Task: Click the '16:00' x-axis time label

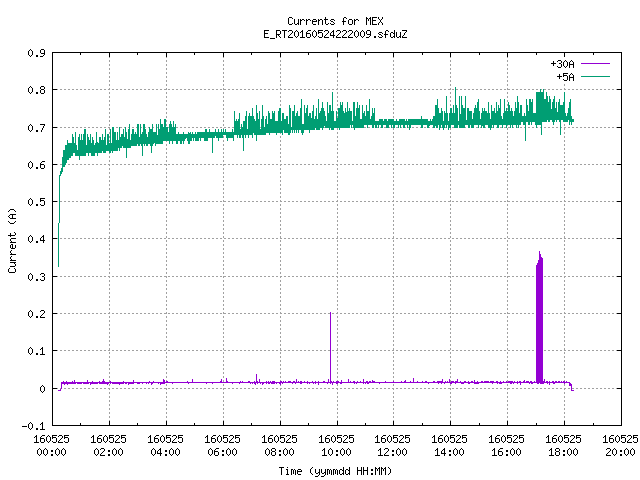Action: point(506,453)
